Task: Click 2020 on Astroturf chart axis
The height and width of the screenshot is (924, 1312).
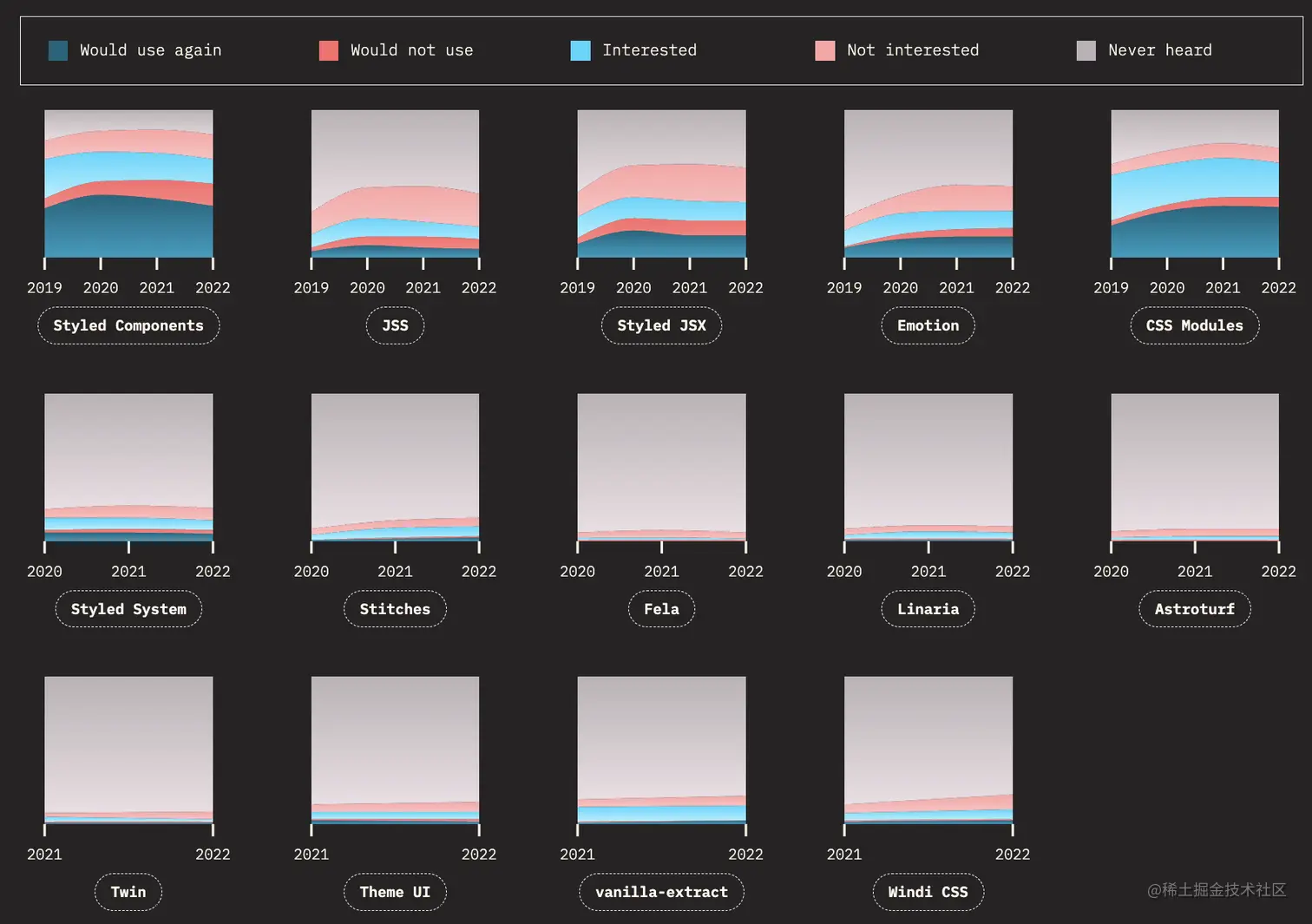Action: 1112,572
